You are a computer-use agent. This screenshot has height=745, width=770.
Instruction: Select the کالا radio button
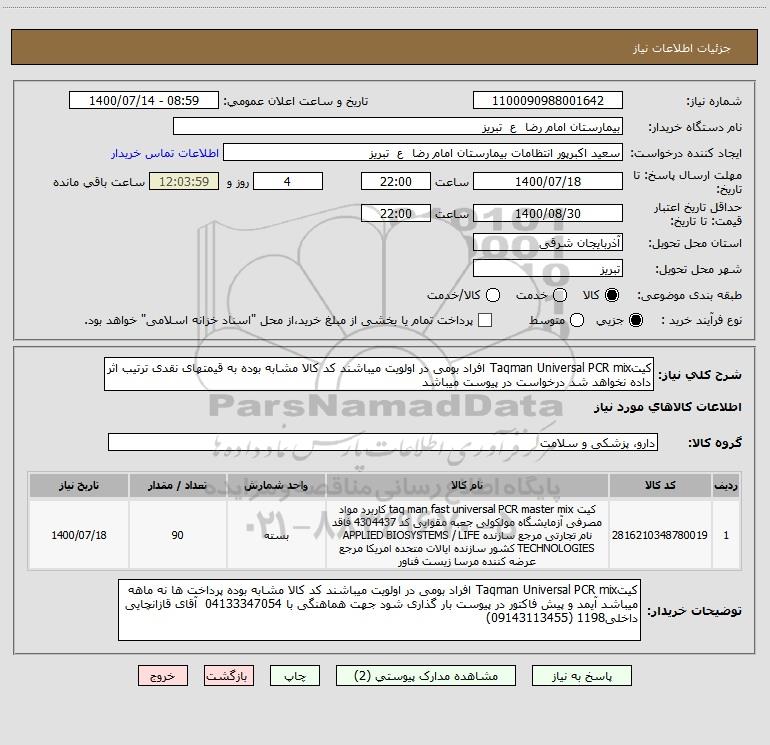[x=612, y=295]
